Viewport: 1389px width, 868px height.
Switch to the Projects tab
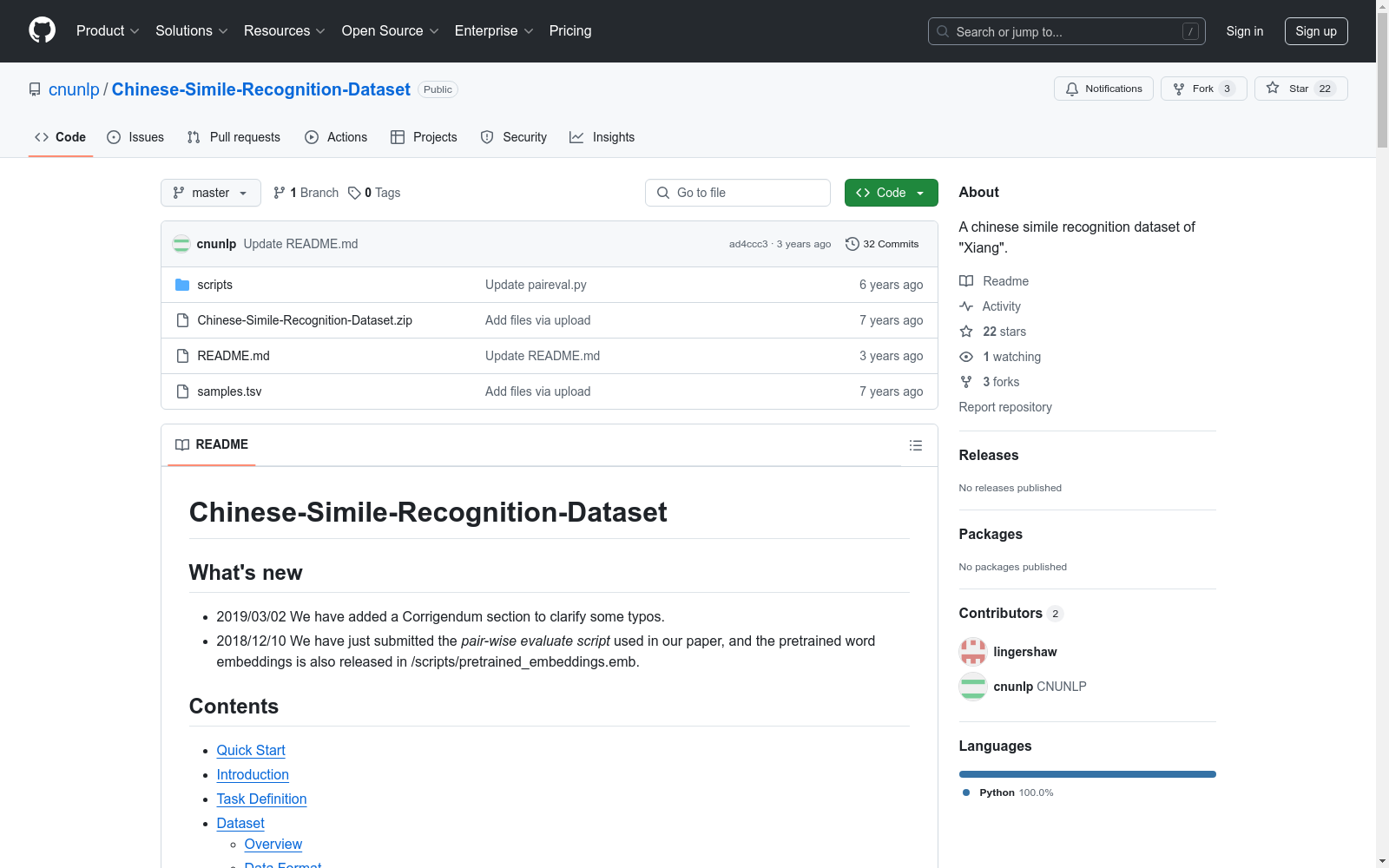click(424, 137)
